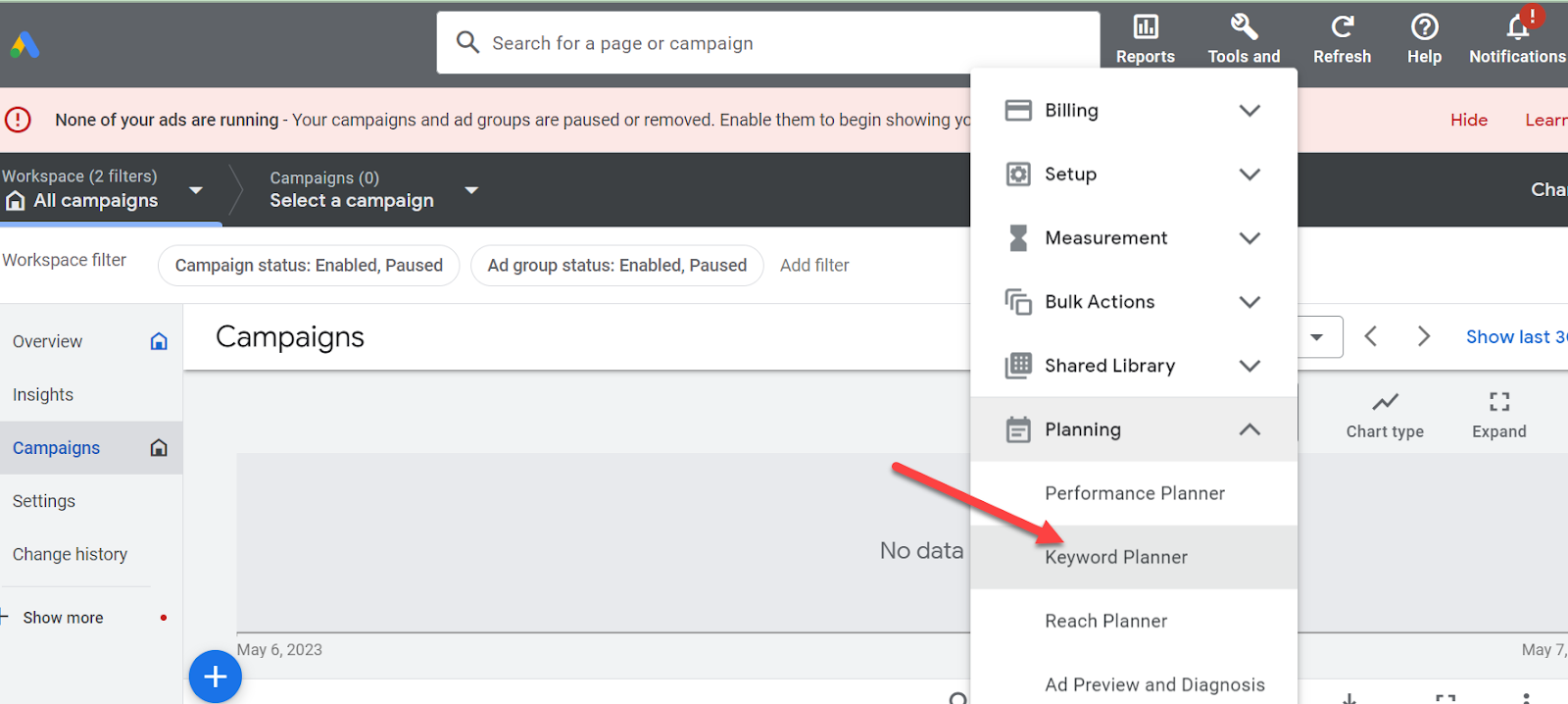The width and height of the screenshot is (1568, 704).
Task: Open Ad Preview and Diagnosis
Action: coord(1134,684)
